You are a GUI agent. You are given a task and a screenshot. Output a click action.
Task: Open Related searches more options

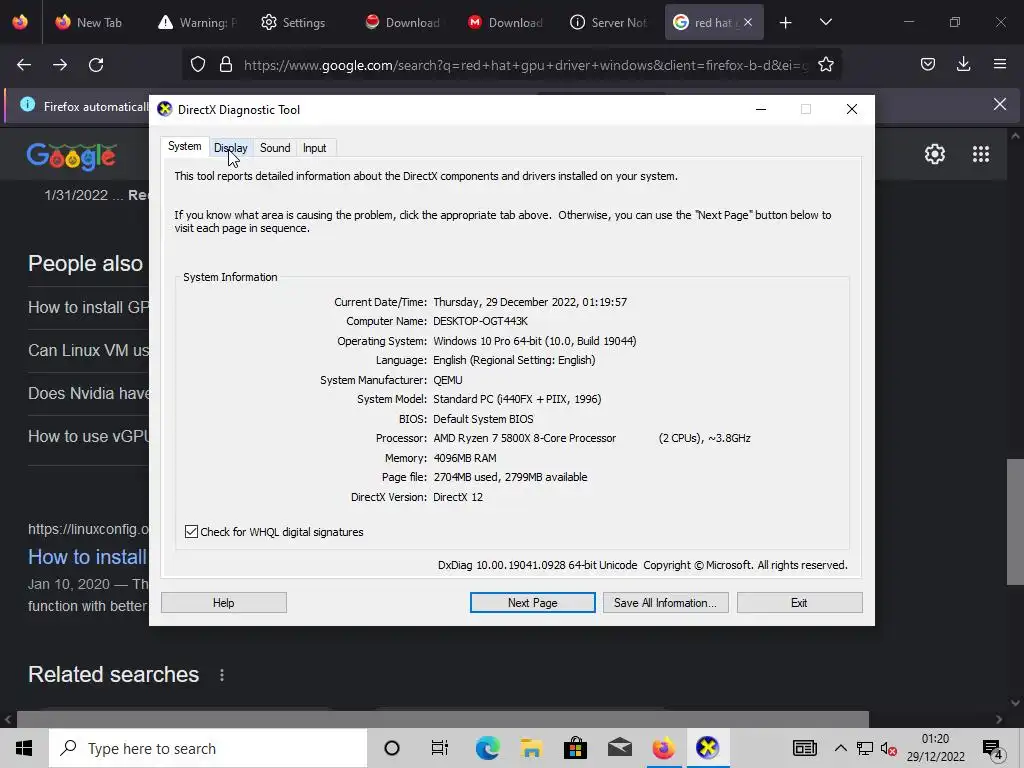[x=222, y=675]
